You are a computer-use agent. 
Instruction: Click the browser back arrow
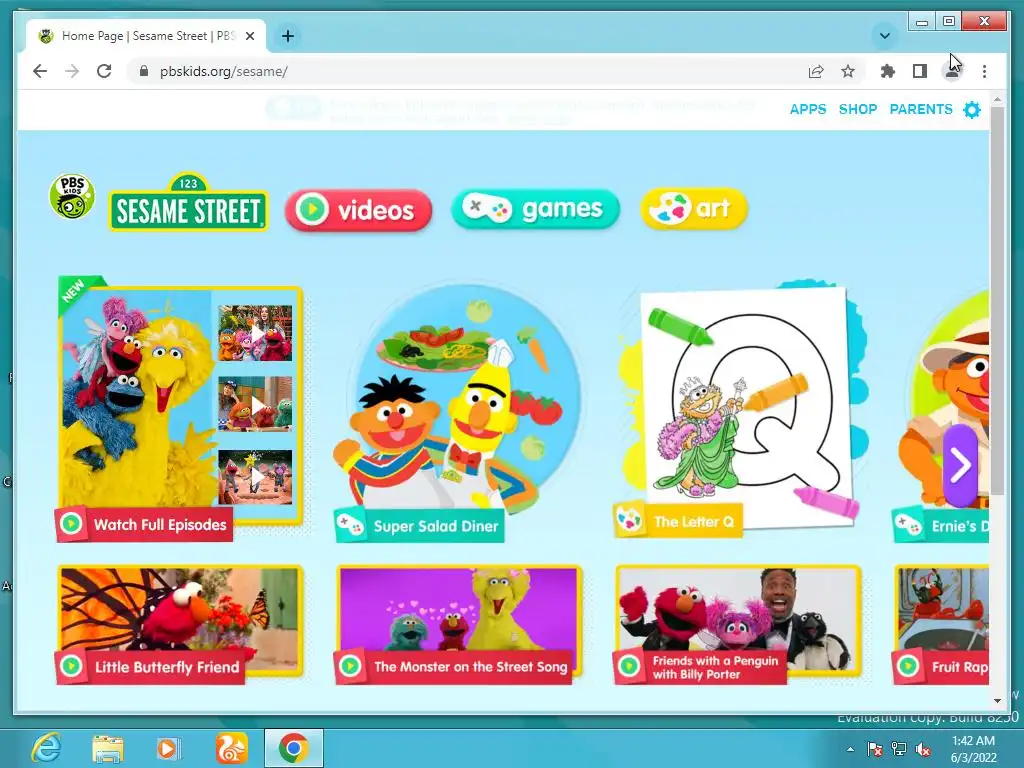point(40,71)
